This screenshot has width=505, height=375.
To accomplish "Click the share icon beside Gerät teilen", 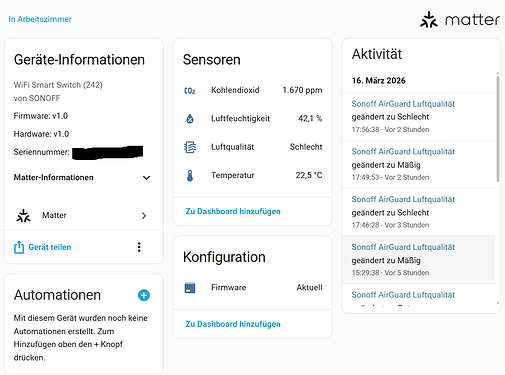I will click(19, 247).
